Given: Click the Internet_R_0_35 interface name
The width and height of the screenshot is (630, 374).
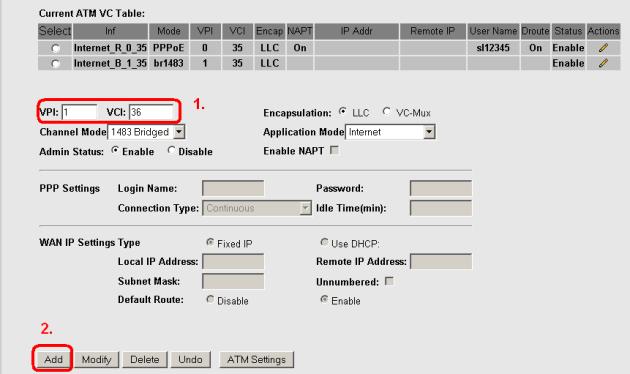Looking at the screenshot, I should pos(110,48).
